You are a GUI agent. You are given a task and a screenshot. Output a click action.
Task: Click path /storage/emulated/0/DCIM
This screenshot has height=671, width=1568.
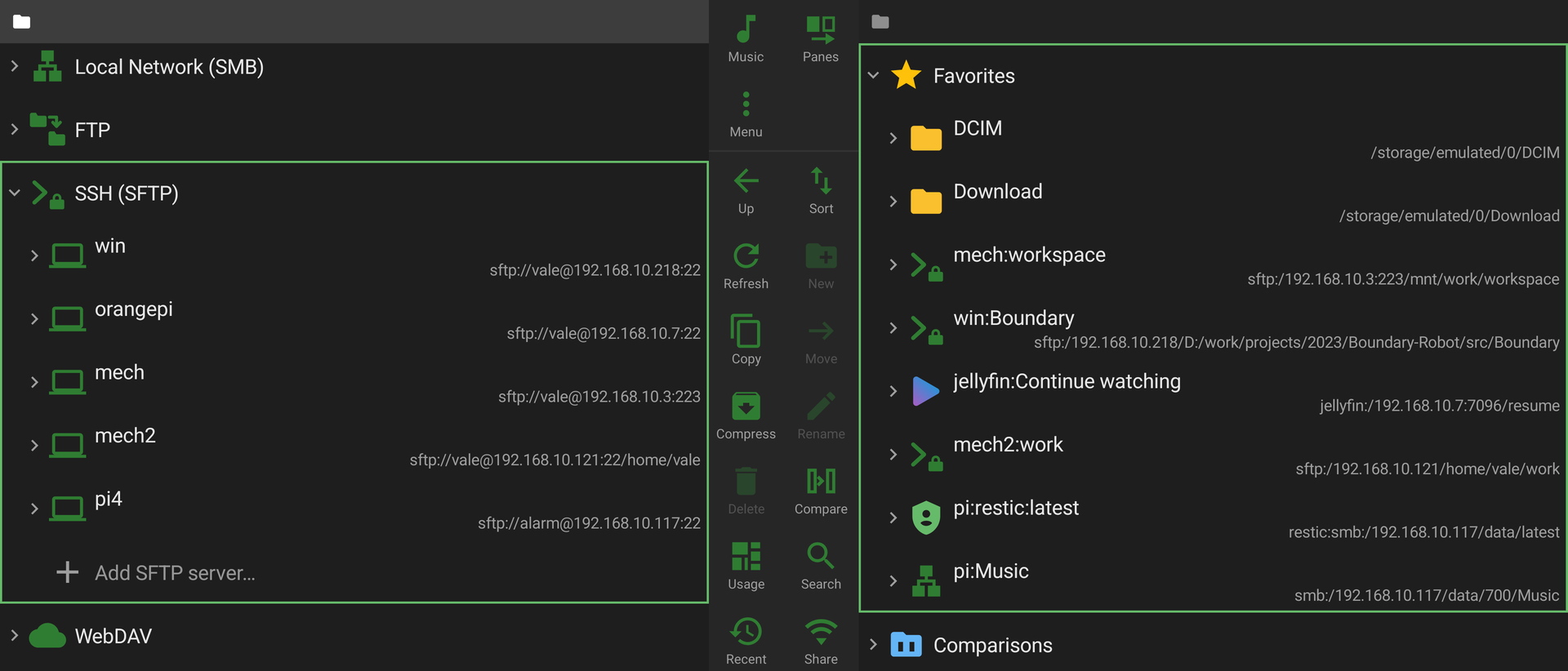[x=1465, y=153]
